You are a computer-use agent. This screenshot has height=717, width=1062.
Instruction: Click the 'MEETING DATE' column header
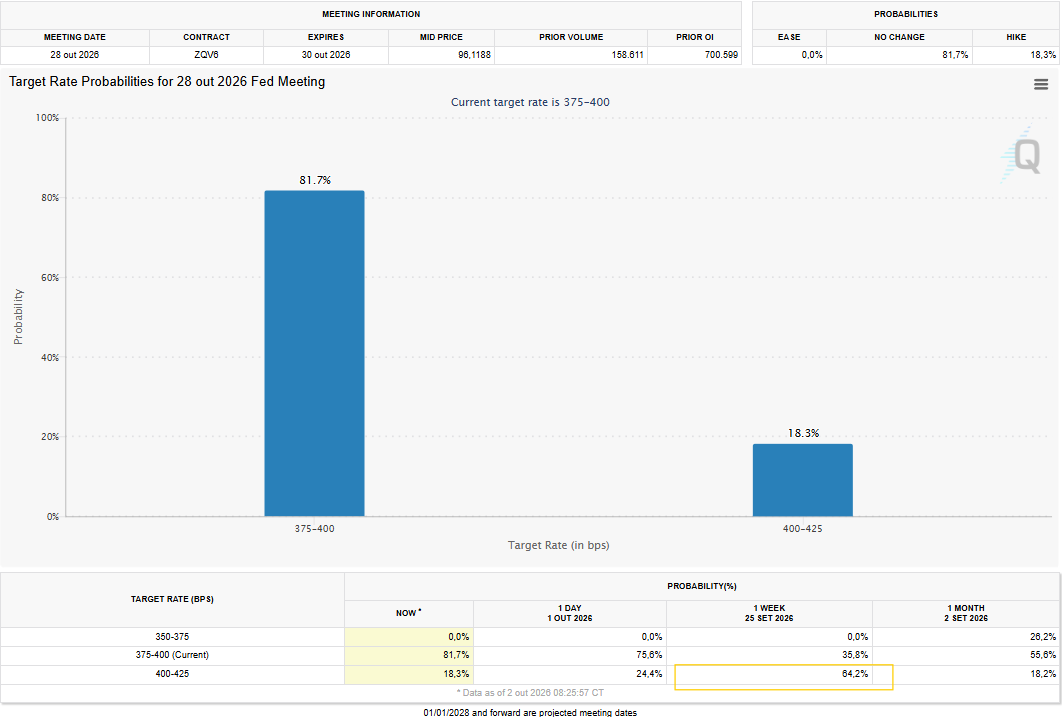click(75, 37)
